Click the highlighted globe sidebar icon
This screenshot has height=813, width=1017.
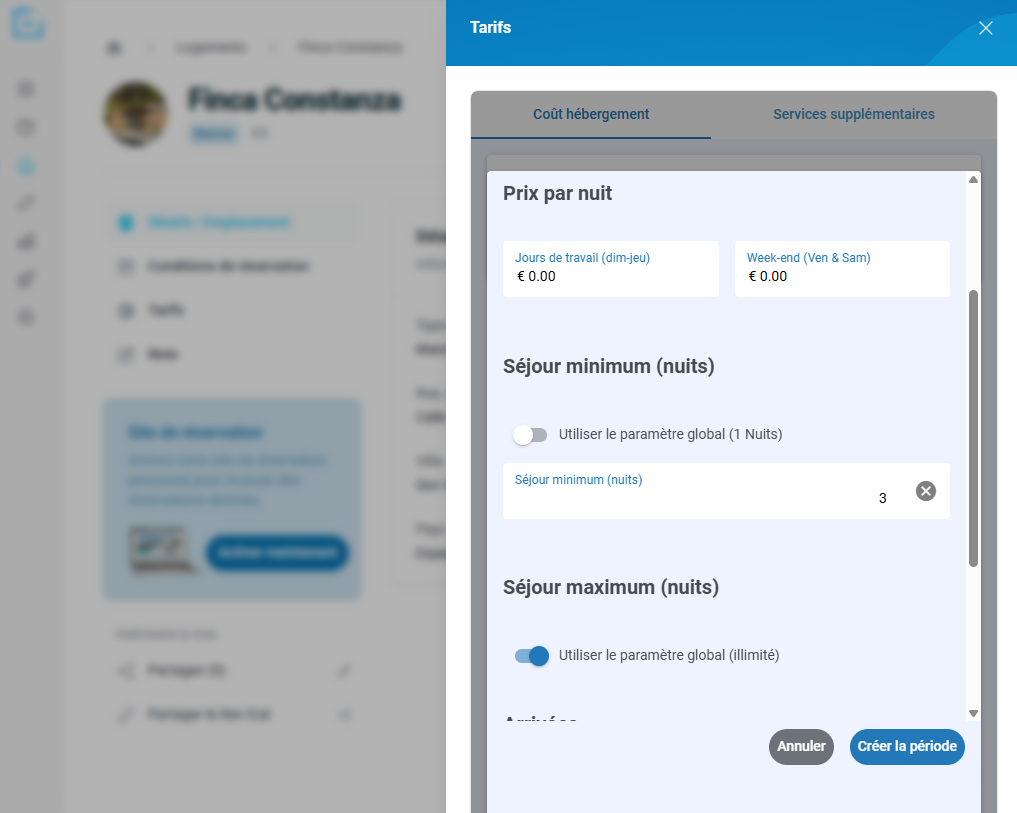coord(26,166)
